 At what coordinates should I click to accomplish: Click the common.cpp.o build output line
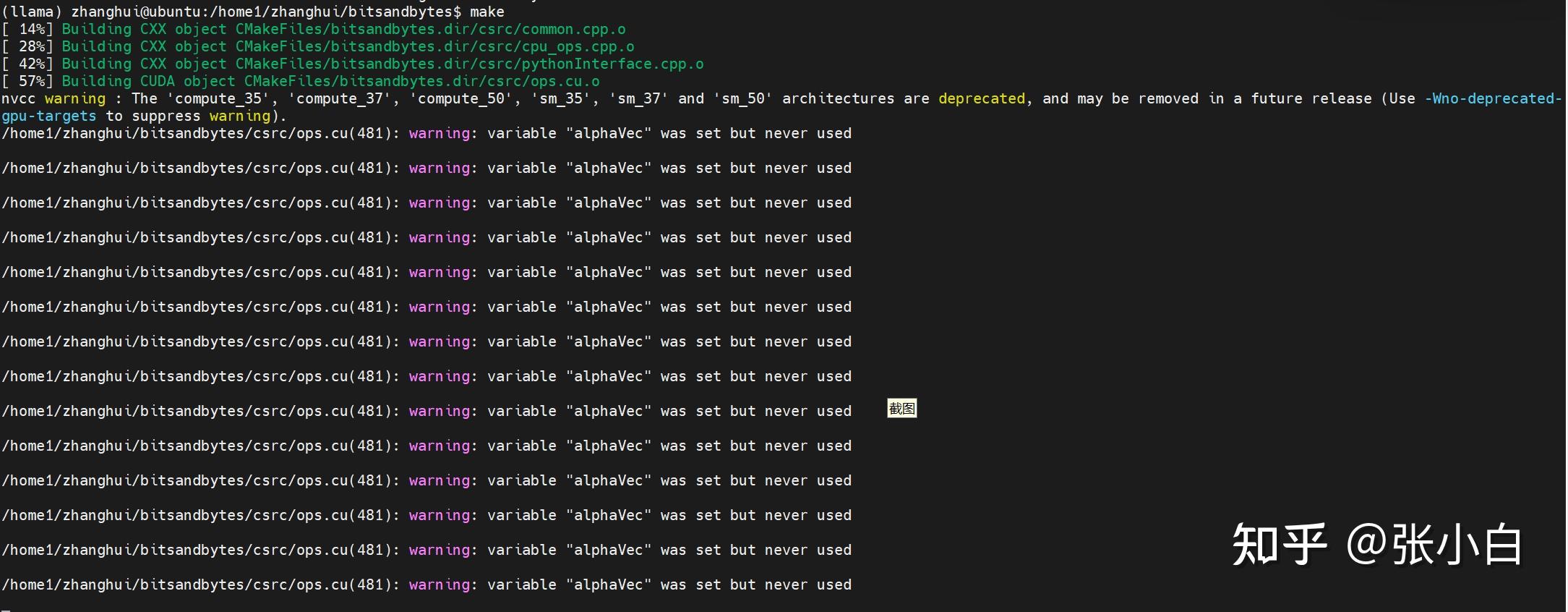point(343,29)
